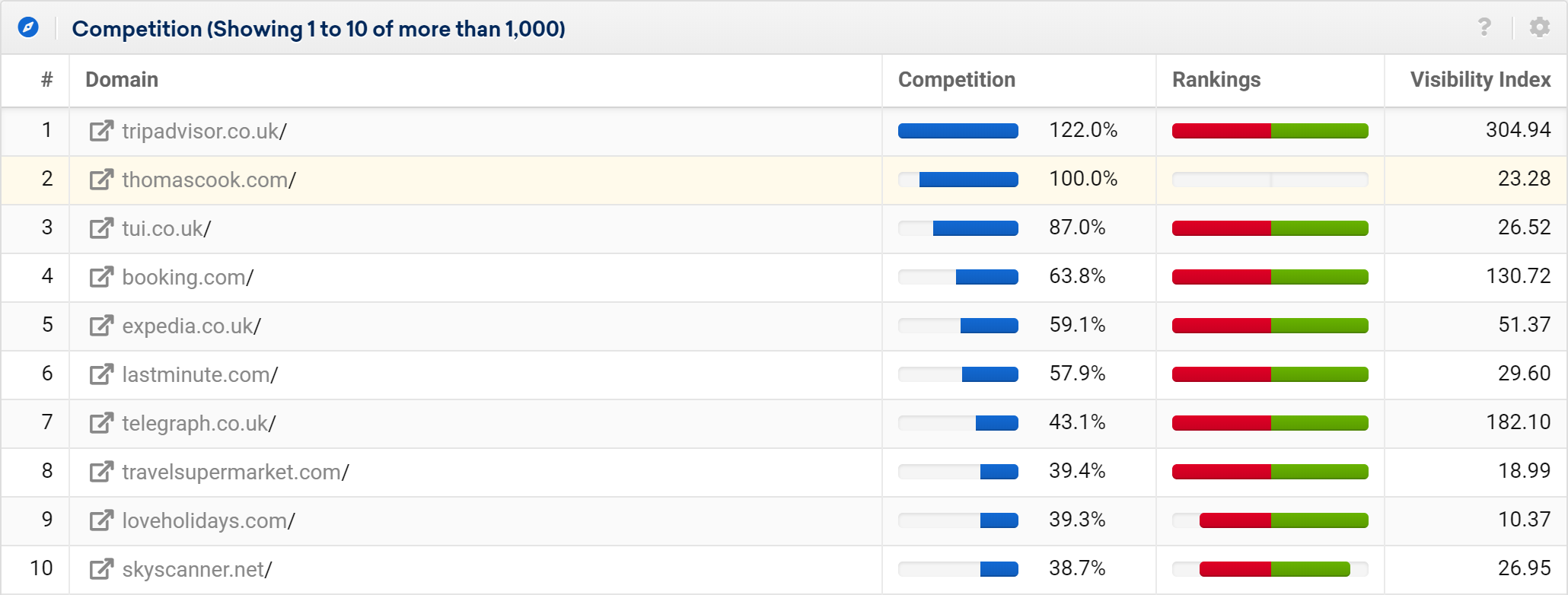Click the 87.0% competition value
Screen dimensions: 1568x595
coord(1077,228)
